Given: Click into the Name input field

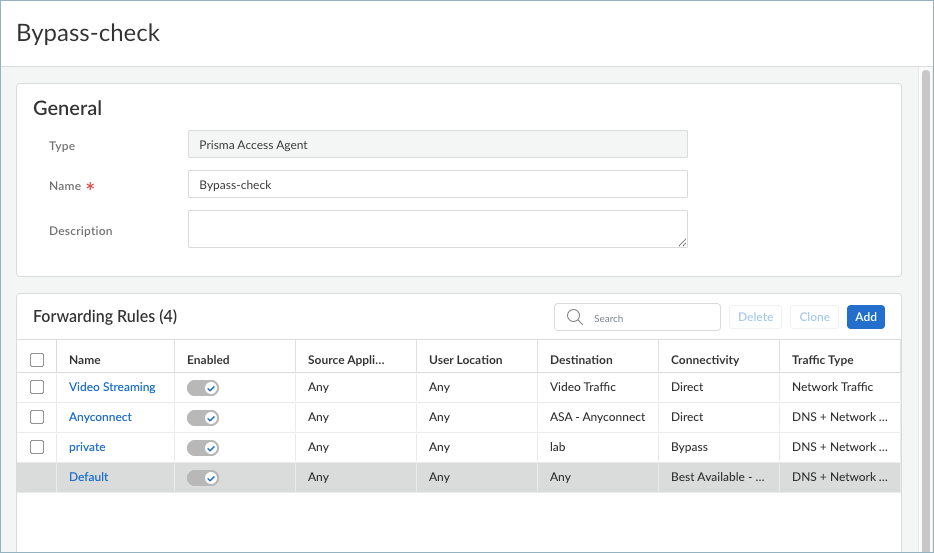Looking at the screenshot, I should pos(437,185).
